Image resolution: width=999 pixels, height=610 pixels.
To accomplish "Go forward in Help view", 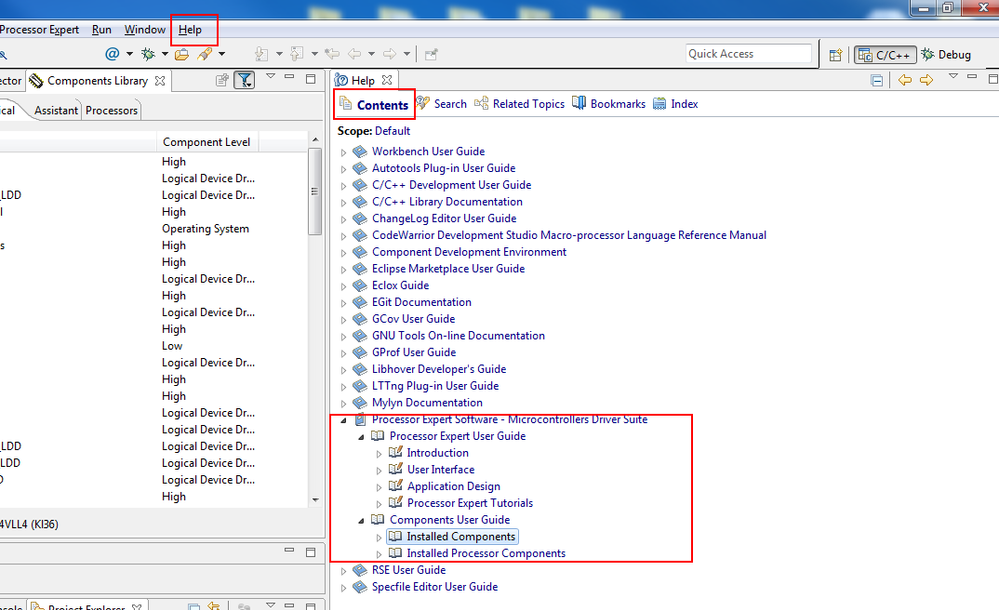I will tap(926, 80).
